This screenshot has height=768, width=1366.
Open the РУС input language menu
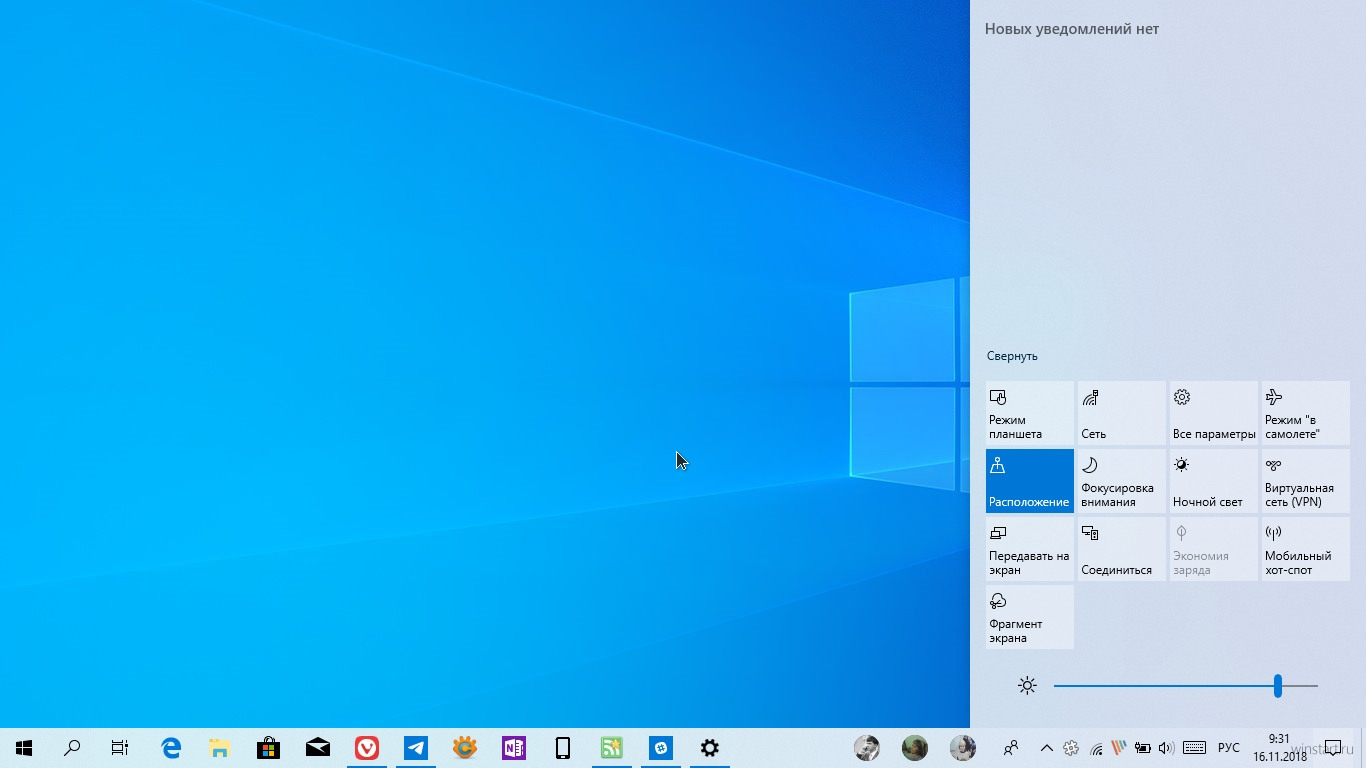1228,748
